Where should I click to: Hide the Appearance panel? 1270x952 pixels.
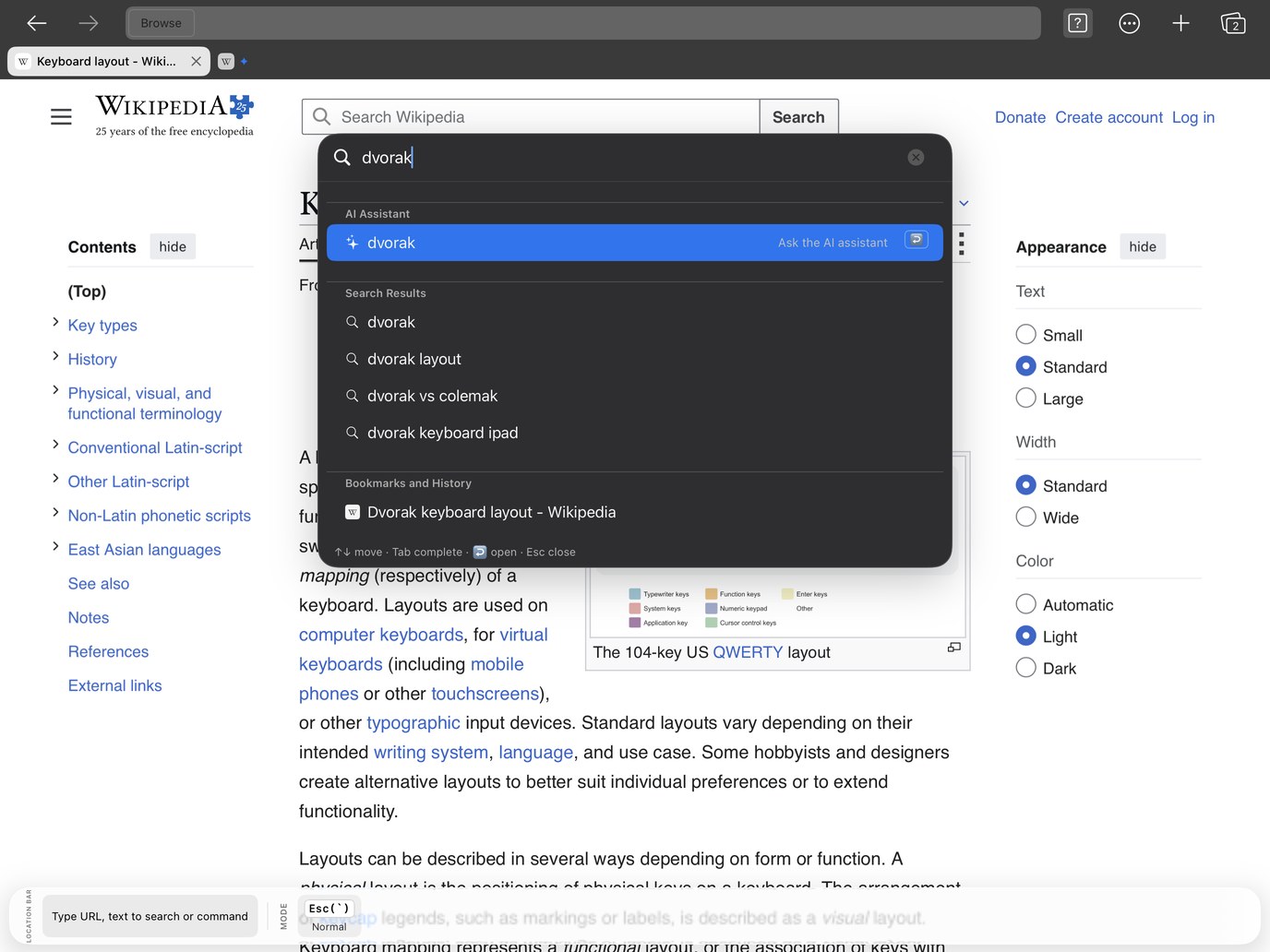pyautogui.click(x=1143, y=246)
